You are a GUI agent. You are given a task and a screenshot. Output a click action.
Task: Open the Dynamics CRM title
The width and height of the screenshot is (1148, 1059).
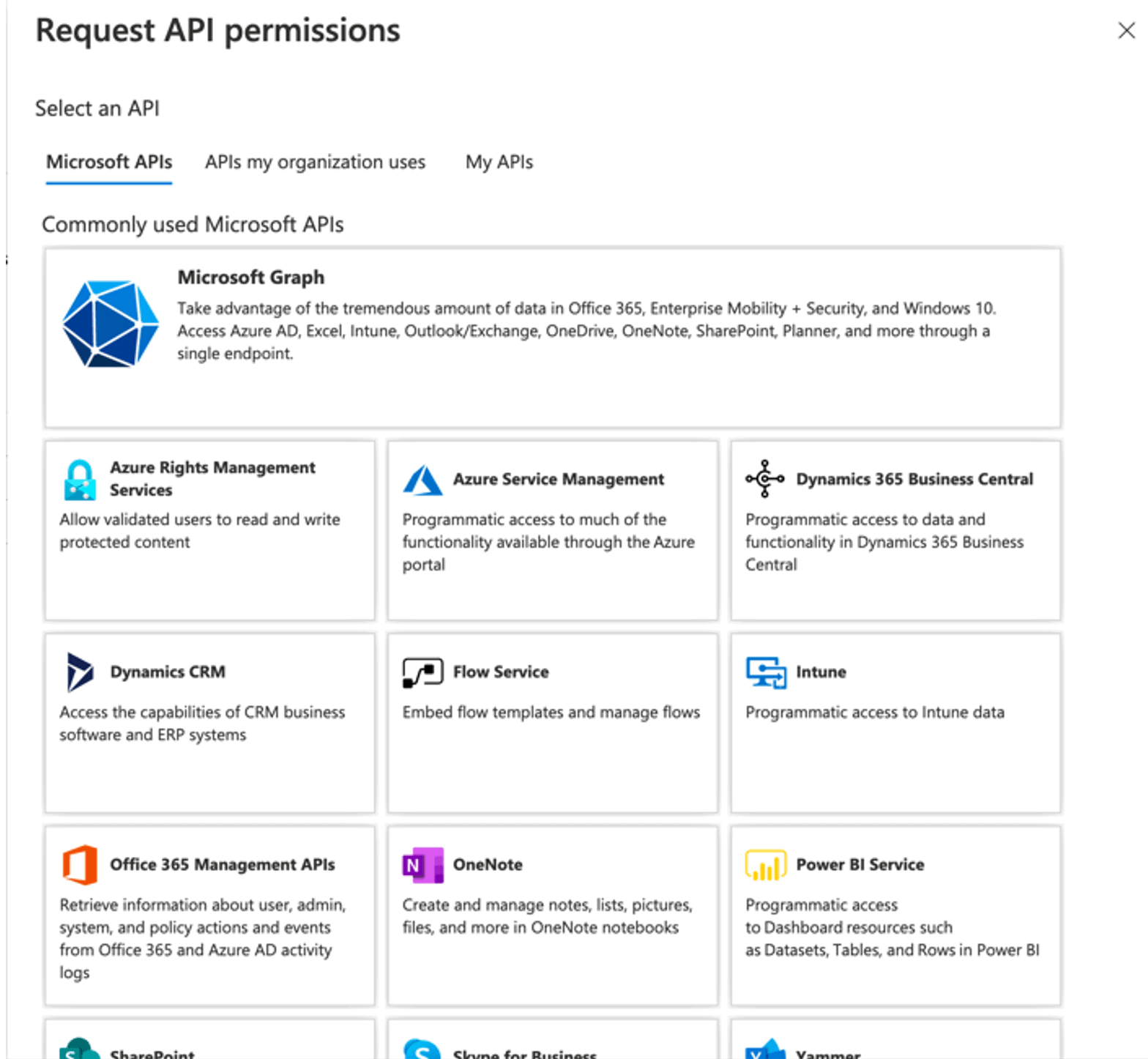coord(168,672)
